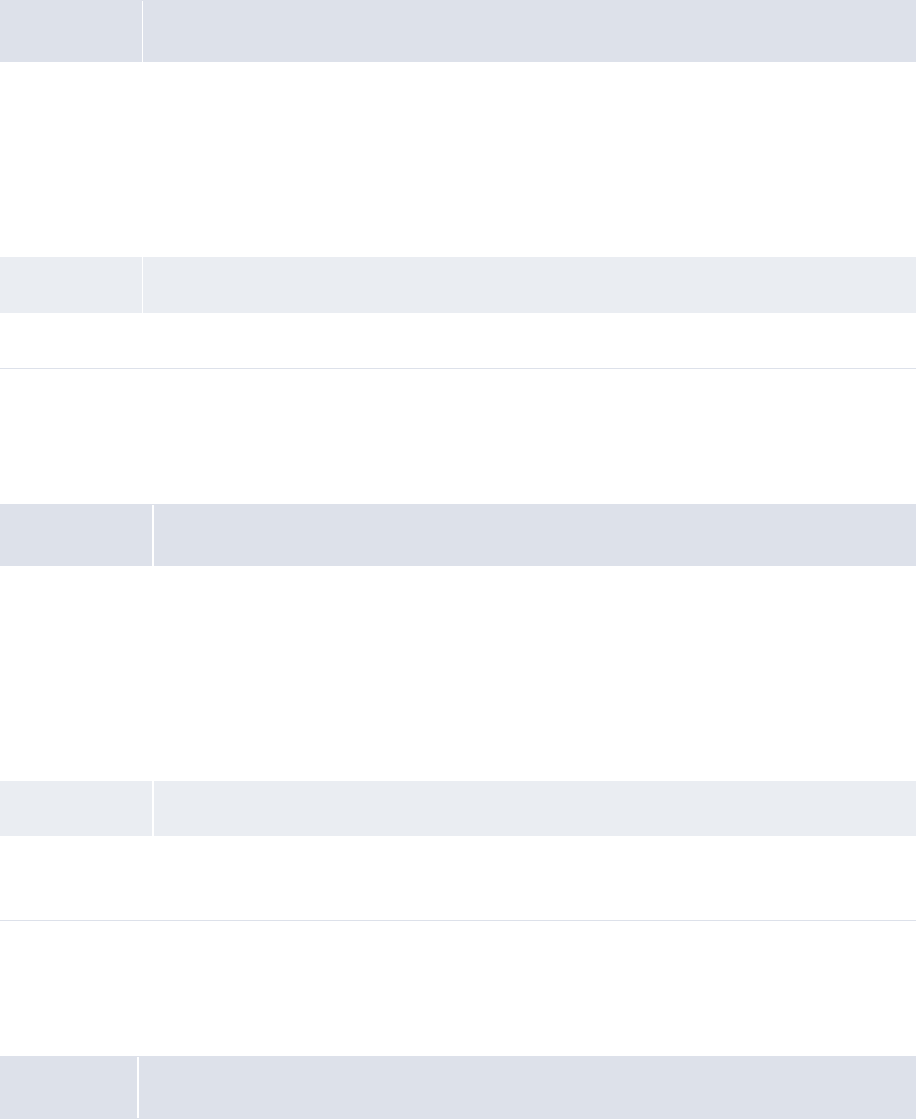Click the short white bottom row of first table
This screenshot has width=916, height=1119.
(458, 340)
